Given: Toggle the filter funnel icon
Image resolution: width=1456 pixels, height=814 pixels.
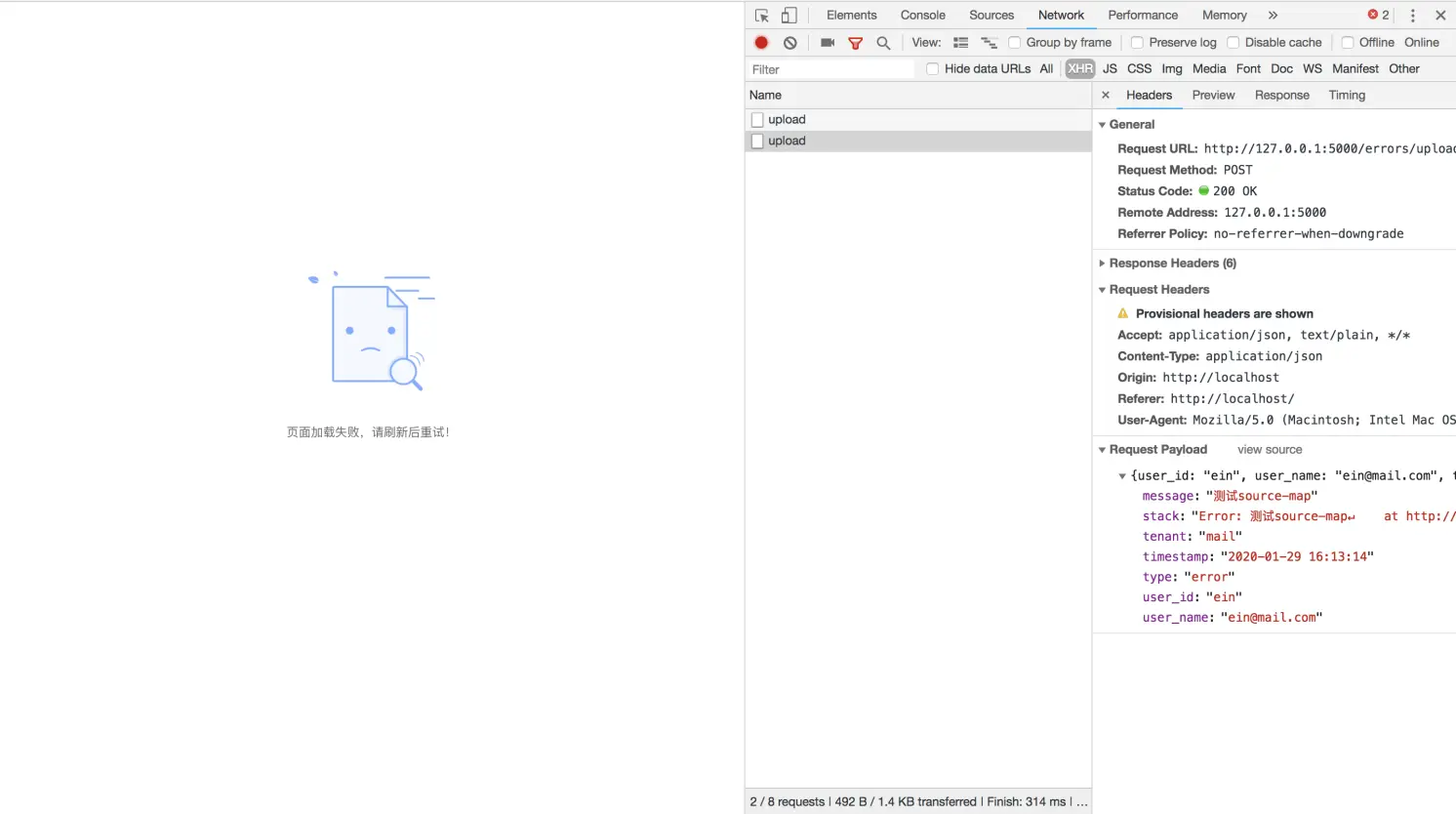Looking at the screenshot, I should pos(856,43).
